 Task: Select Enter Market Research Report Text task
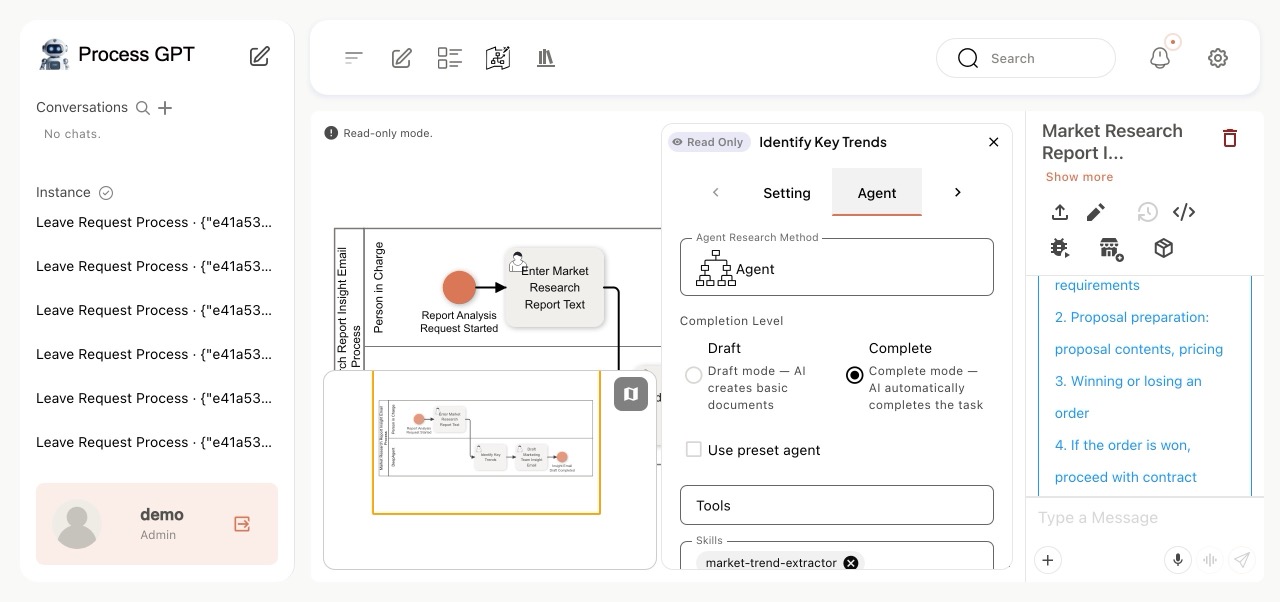[x=555, y=287]
